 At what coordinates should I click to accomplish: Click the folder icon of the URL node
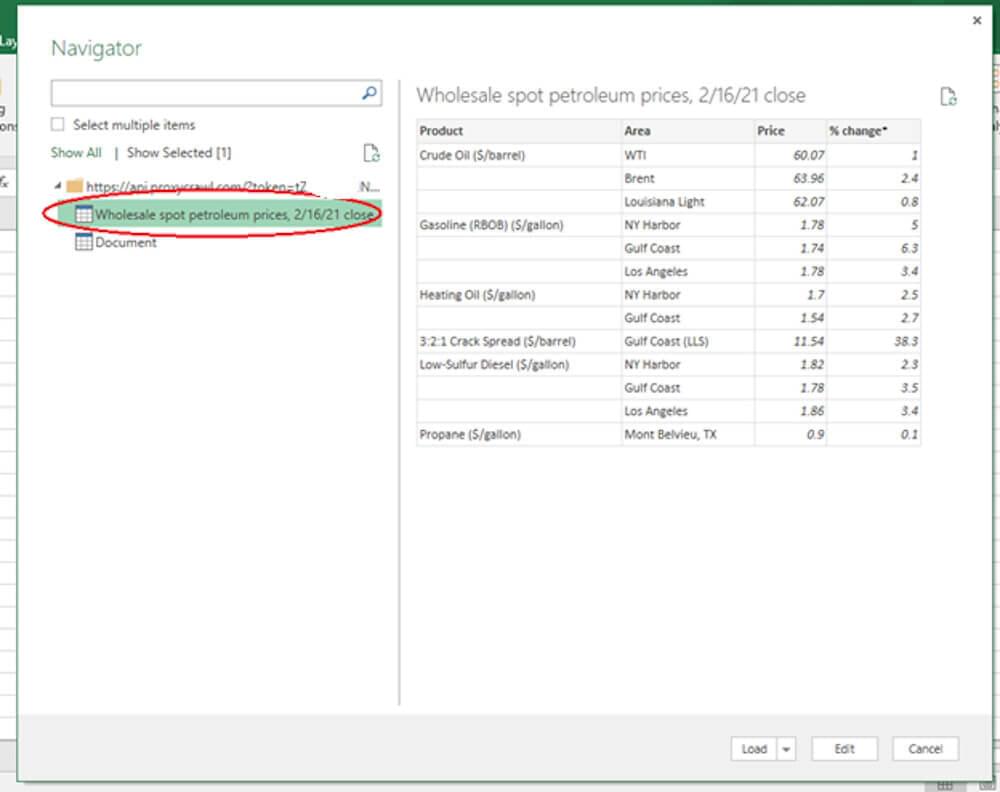74,186
